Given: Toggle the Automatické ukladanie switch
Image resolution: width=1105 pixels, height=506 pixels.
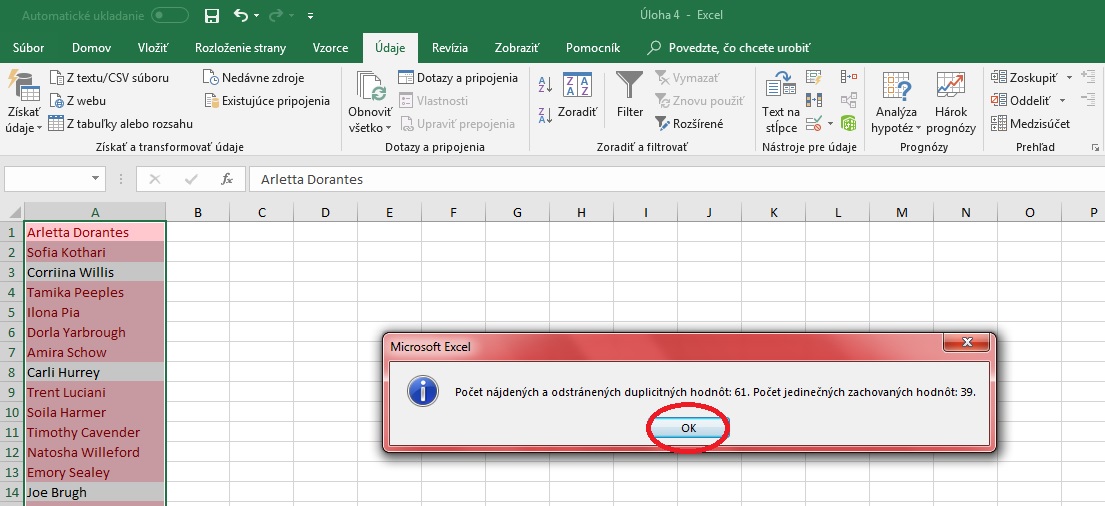Looking at the screenshot, I should point(170,16).
